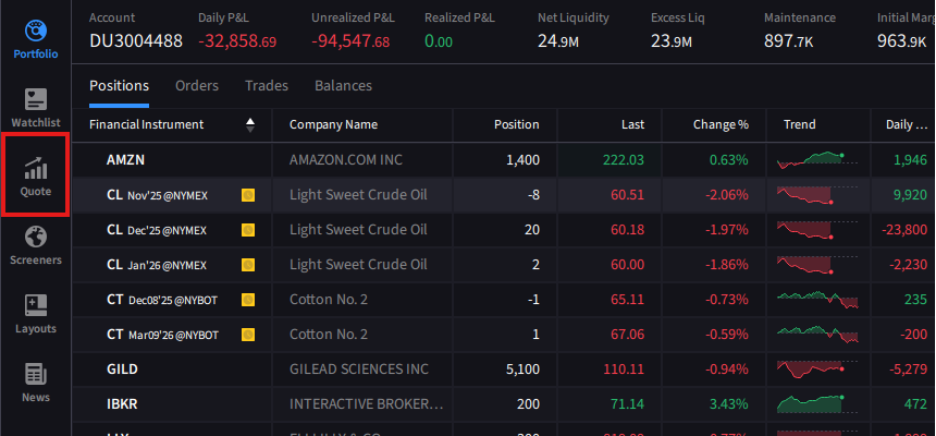Switch to the Trades tab
The width and height of the screenshot is (936, 436).
[266, 86]
